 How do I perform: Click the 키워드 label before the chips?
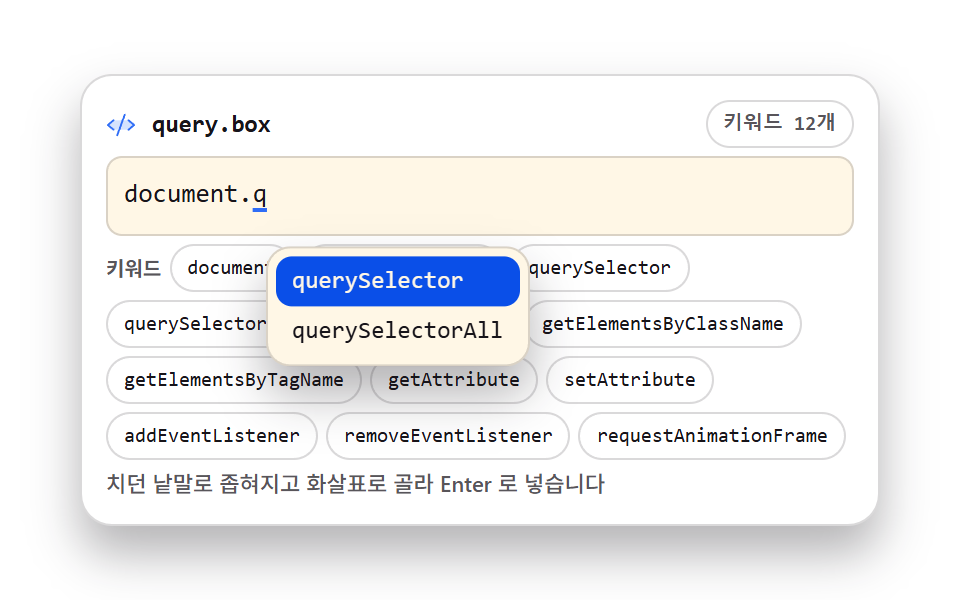(133, 268)
